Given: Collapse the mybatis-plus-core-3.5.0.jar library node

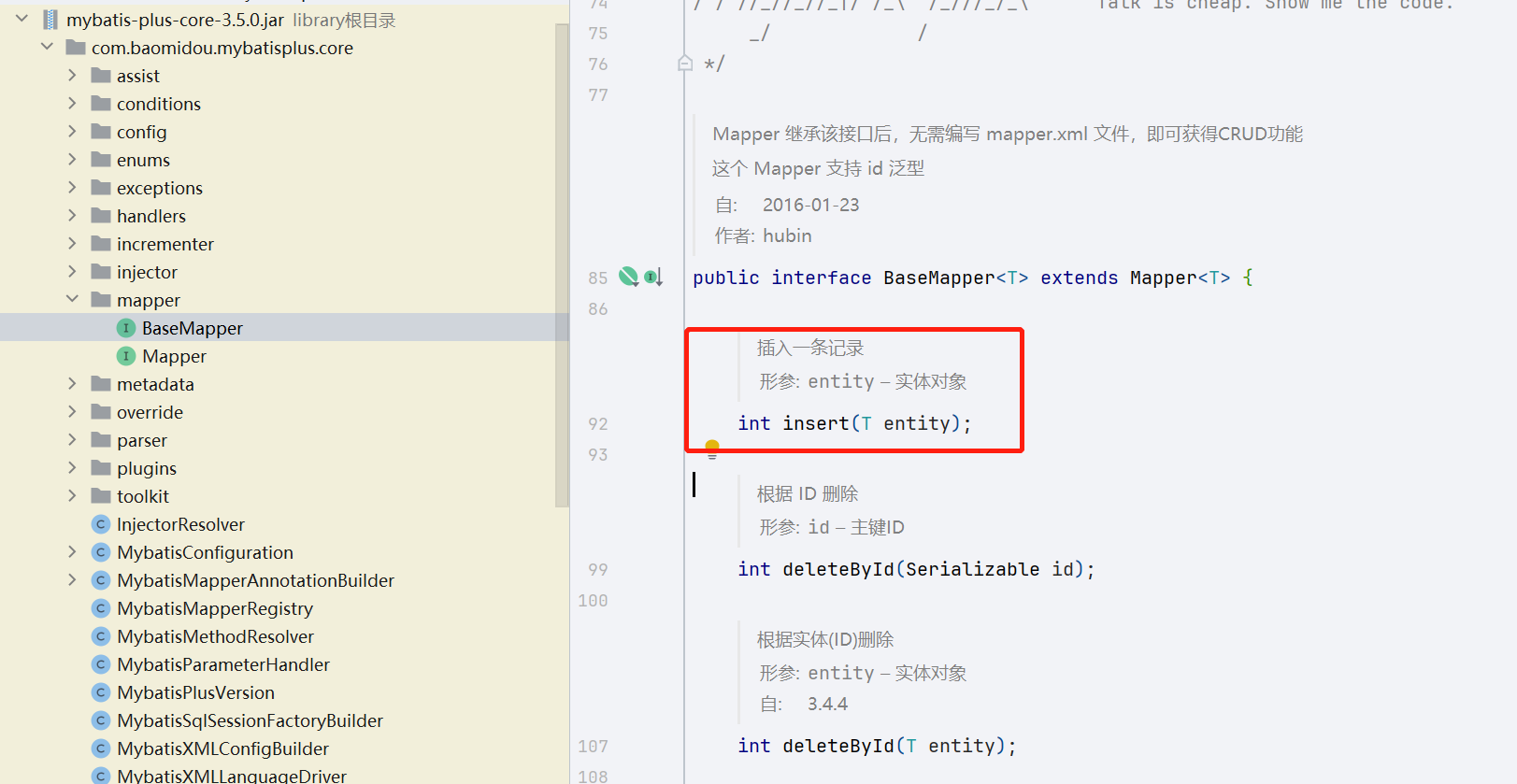Looking at the screenshot, I should point(22,19).
